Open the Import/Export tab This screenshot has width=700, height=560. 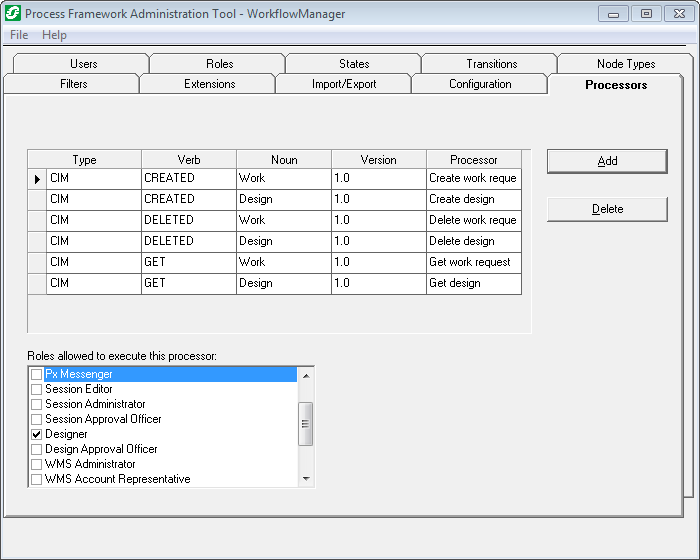pos(344,84)
